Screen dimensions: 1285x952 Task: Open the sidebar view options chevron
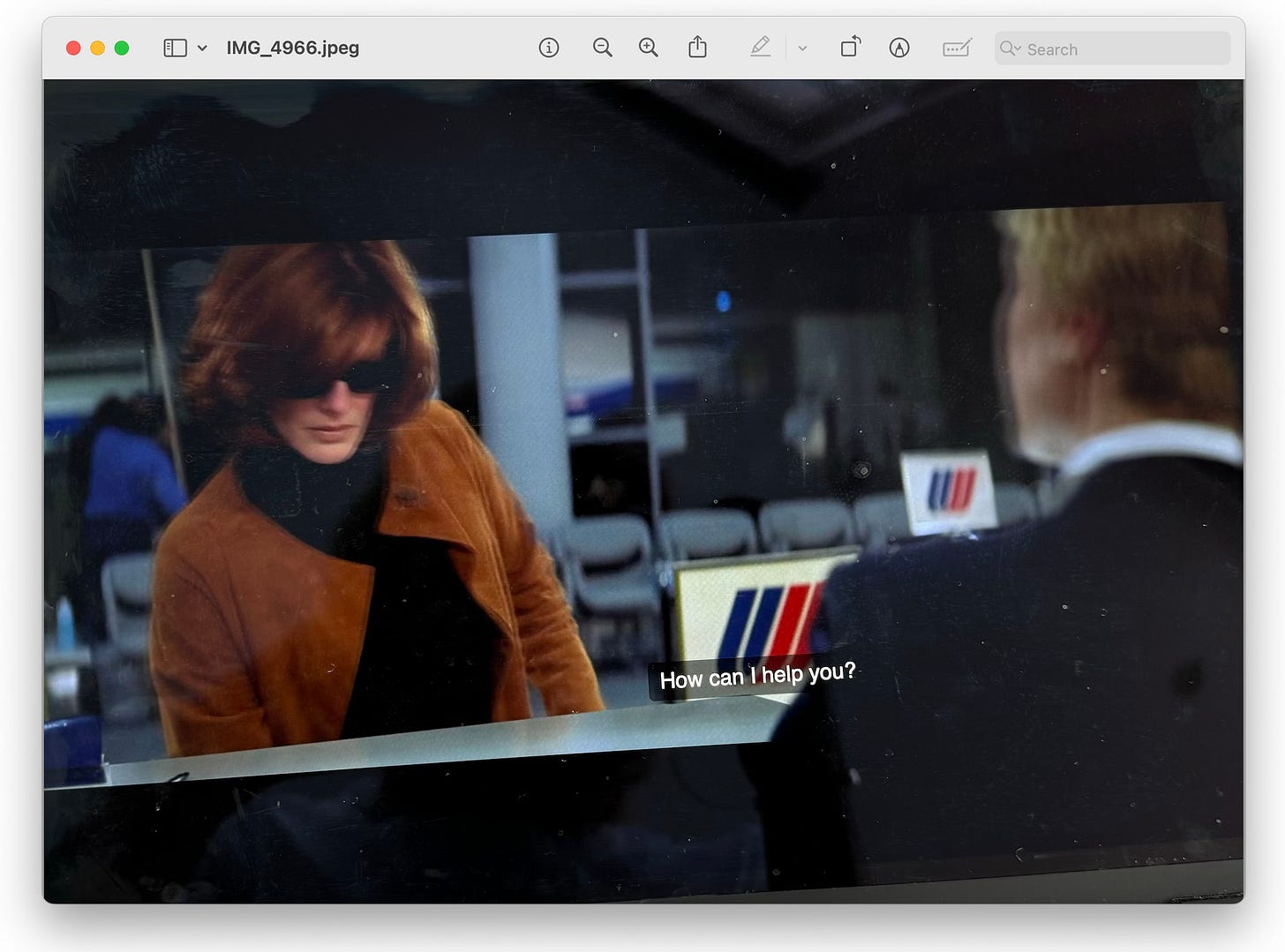[202, 49]
